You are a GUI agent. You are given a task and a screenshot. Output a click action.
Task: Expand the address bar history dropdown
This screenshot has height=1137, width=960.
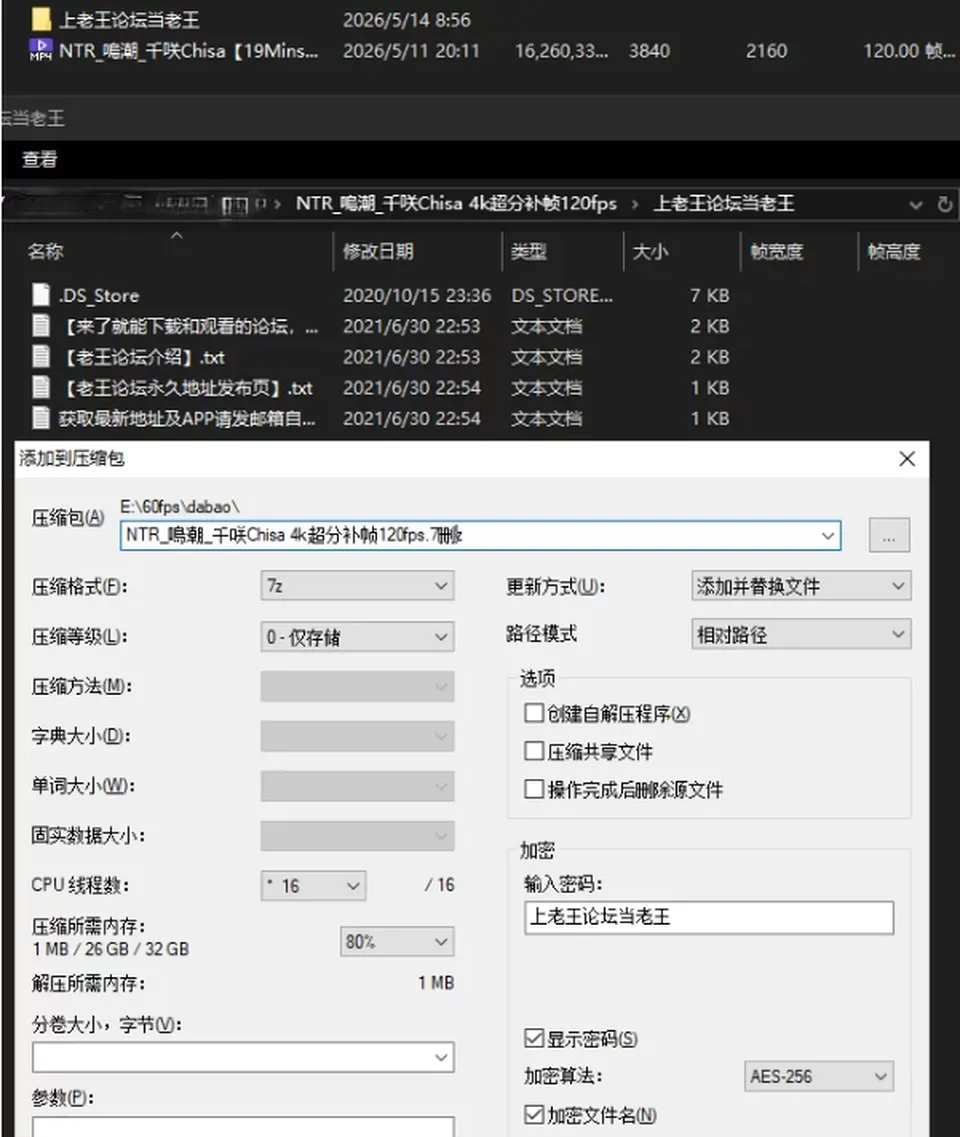tap(916, 205)
